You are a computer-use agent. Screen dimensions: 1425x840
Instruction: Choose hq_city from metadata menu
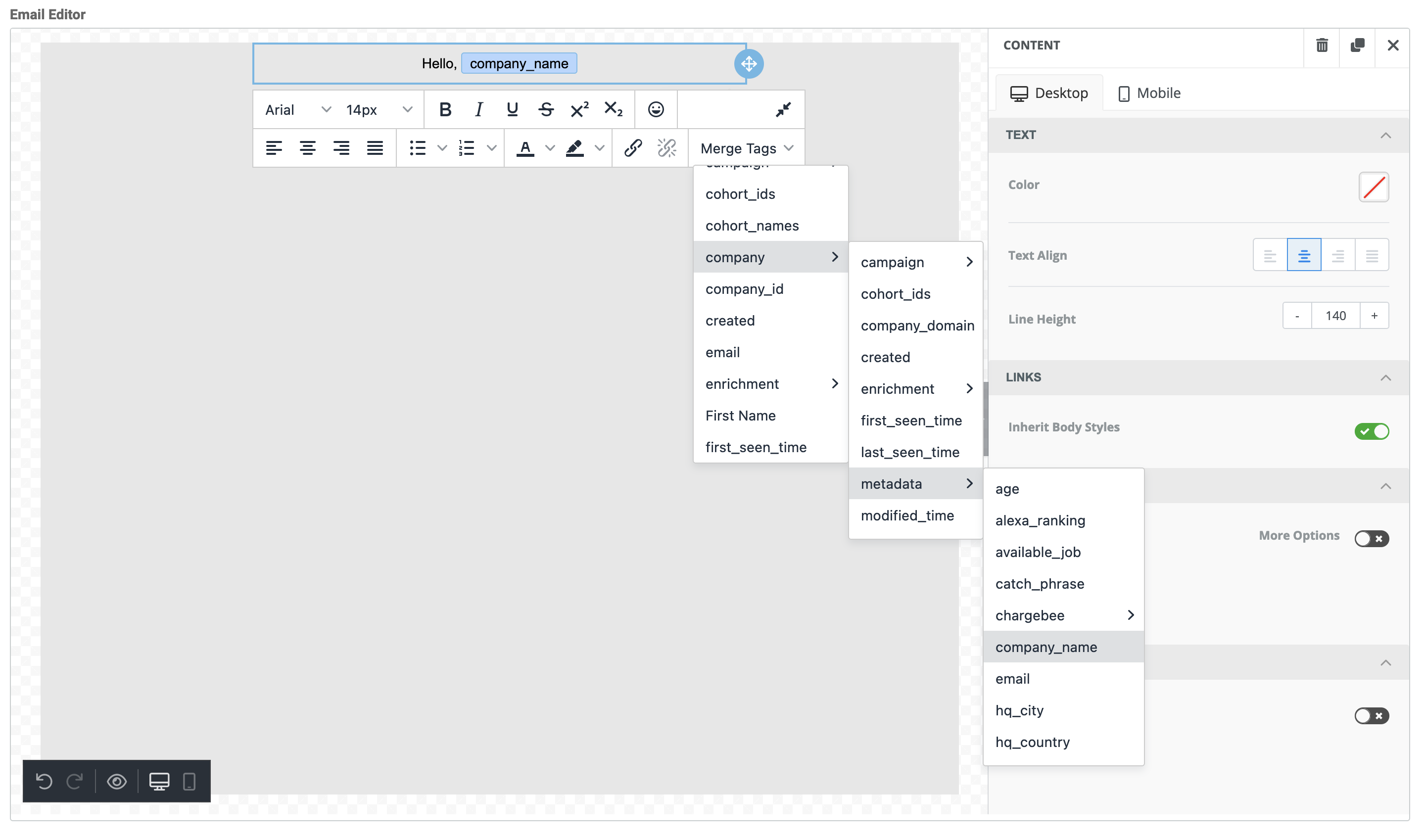coord(1019,710)
